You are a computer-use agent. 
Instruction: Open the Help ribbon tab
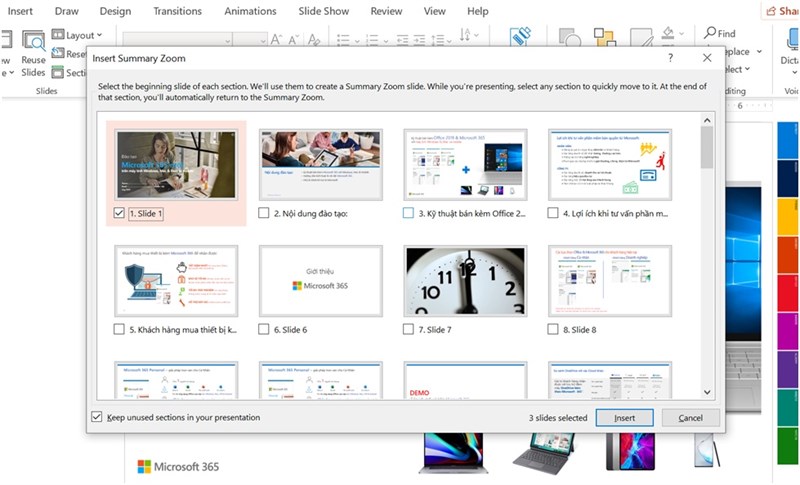pos(478,11)
